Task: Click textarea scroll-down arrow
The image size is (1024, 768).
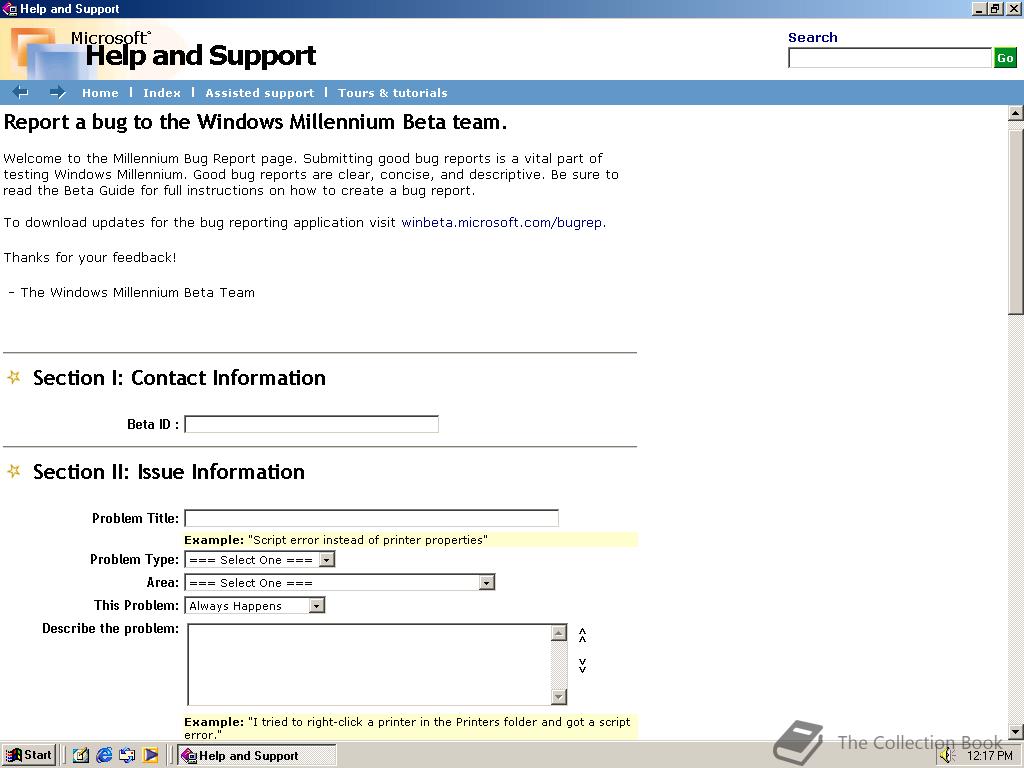Action: (x=559, y=696)
